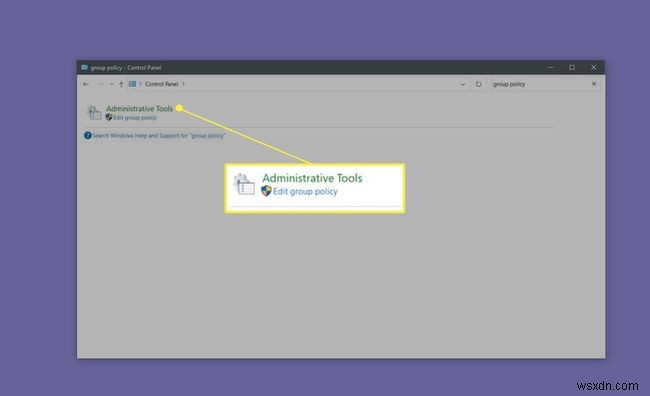Go up one level with Up arrow

(121, 84)
